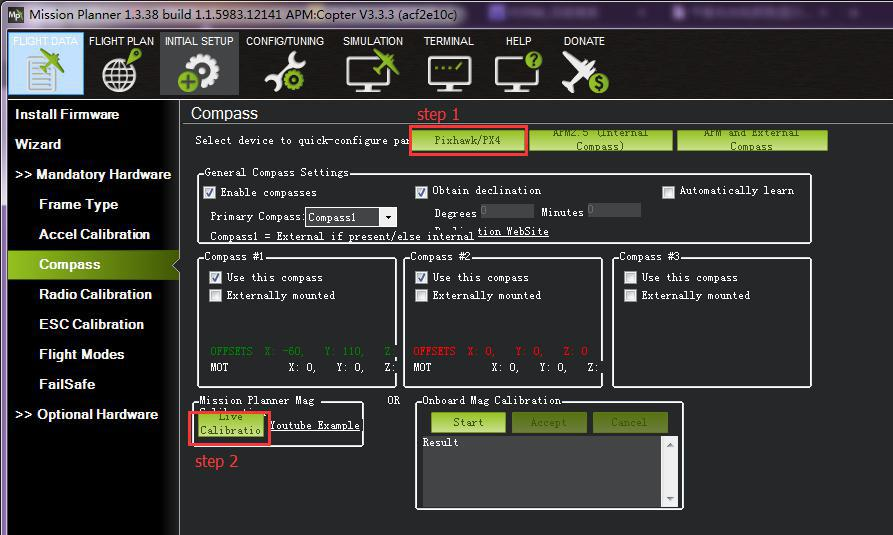This screenshot has width=893, height=535.
Task: Toggle the Enable compasses checkbox
Action: point(210,192)
